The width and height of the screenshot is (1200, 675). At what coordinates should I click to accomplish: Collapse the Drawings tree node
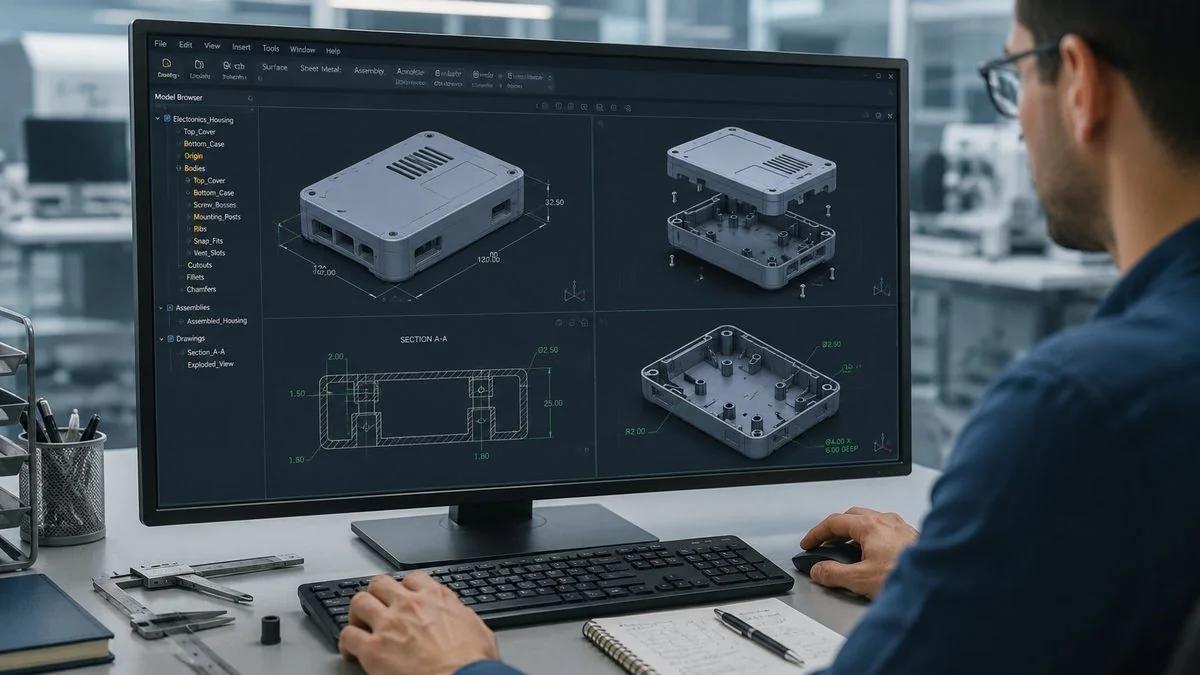(x=159, y=338)
